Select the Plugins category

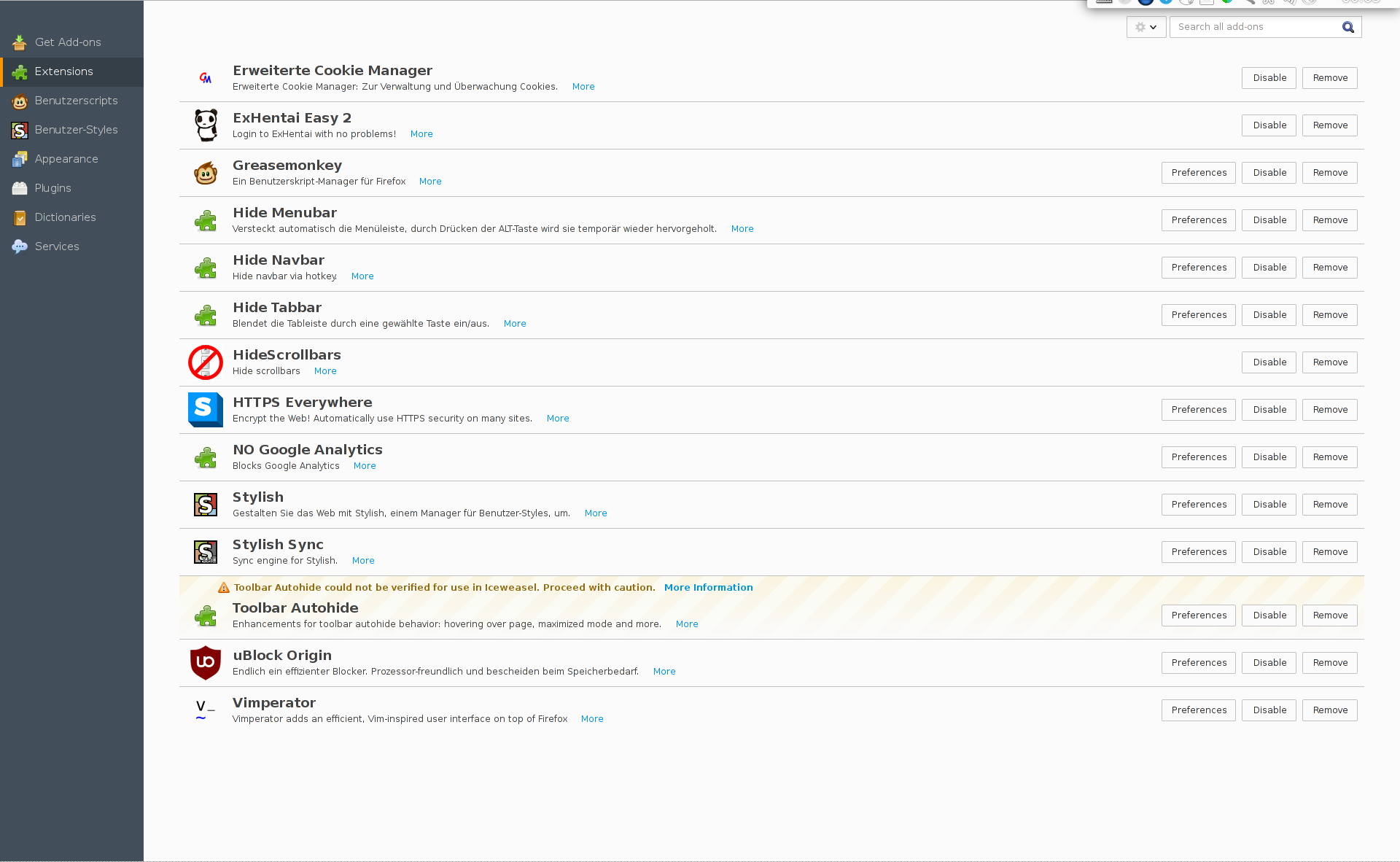click(71, 188)
